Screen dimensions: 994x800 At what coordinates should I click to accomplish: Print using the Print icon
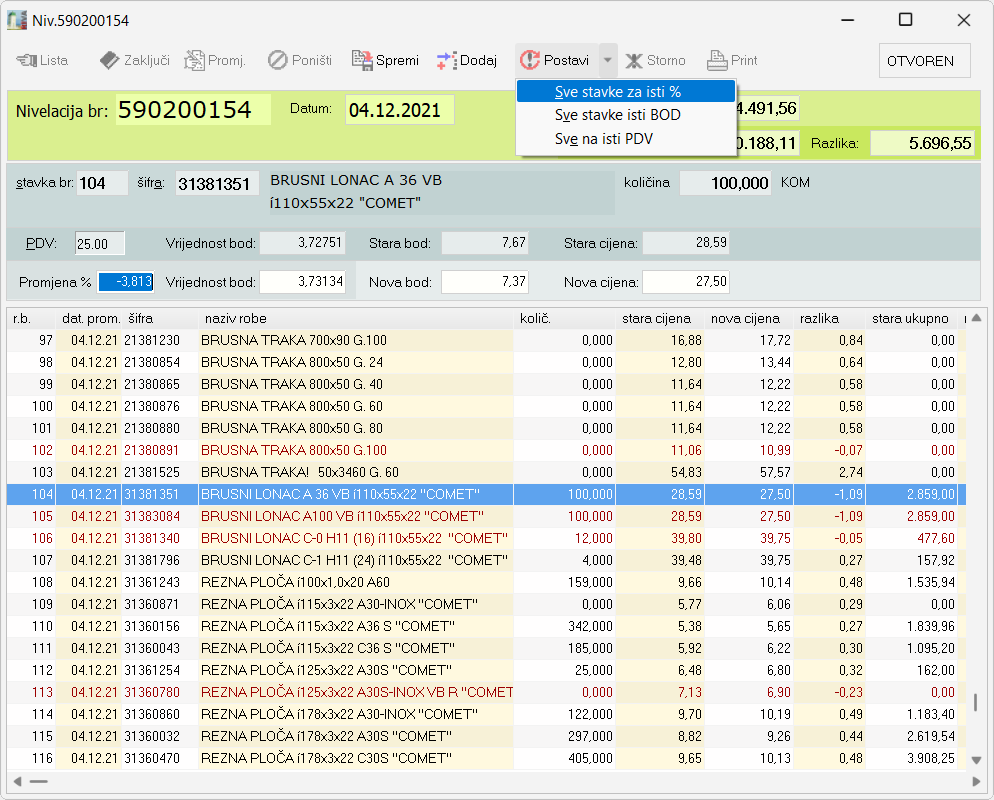pos(717,60)
